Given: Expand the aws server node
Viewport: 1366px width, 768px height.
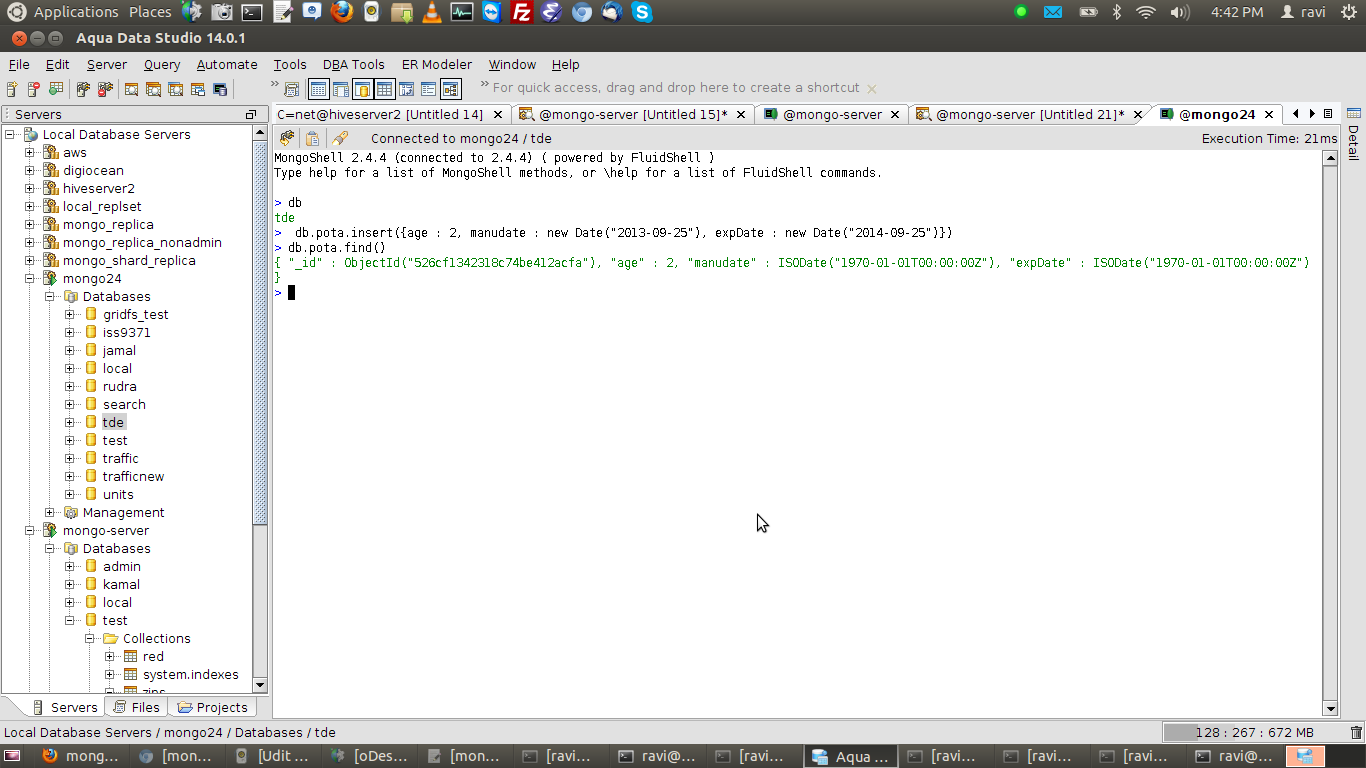Looking at the screenshot, I should (30, 153).
